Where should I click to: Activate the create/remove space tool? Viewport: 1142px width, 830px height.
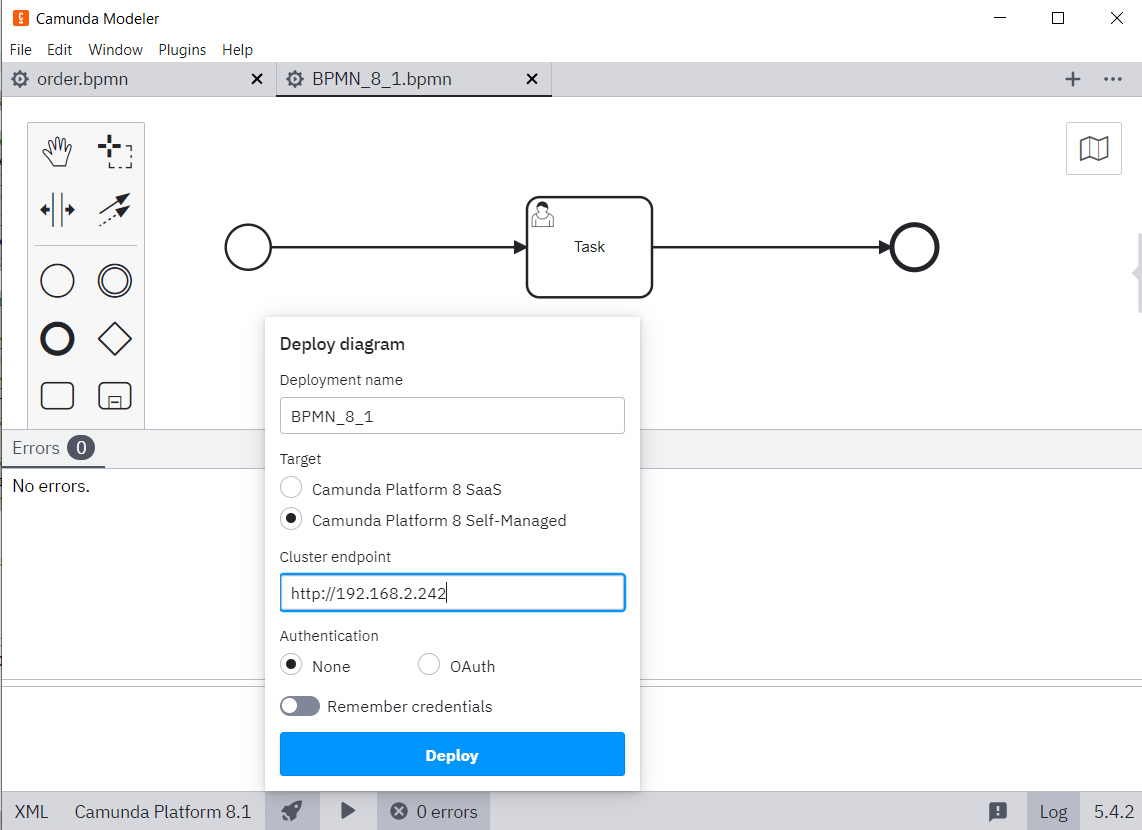click(x=57, y=210)
